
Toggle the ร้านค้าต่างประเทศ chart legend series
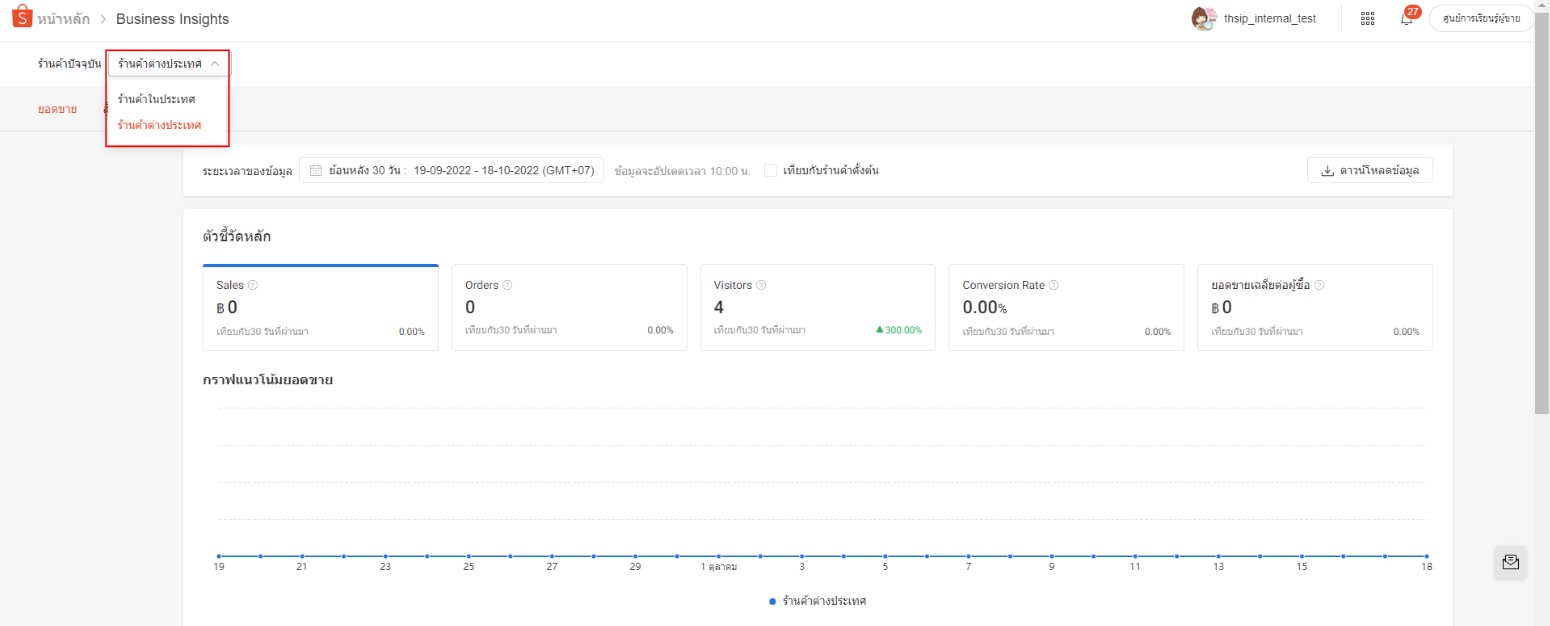pos(817,601)
